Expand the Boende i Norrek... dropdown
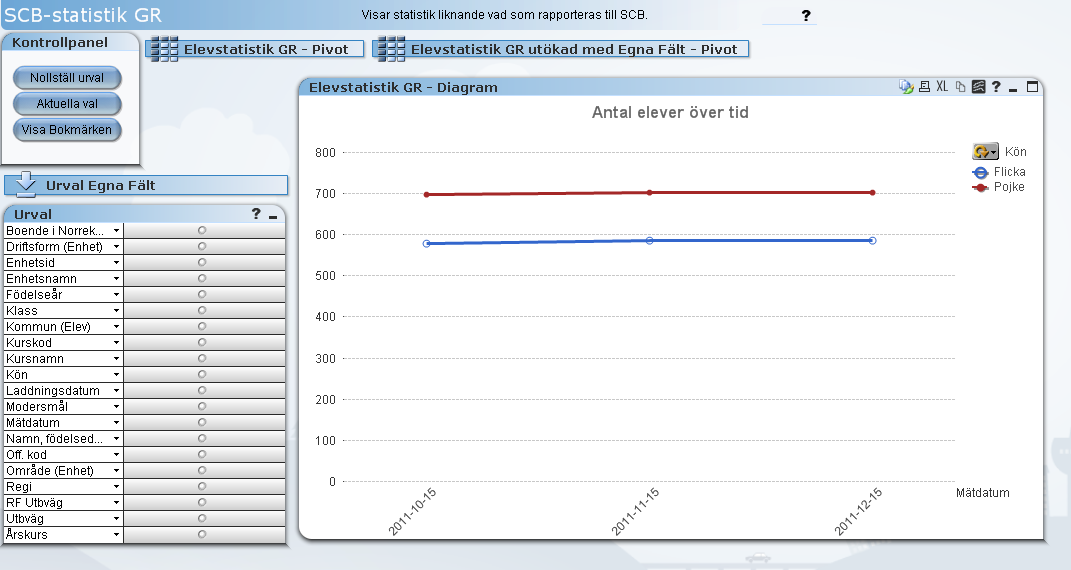Screen dimensions: 1071x570 (116, 231)
